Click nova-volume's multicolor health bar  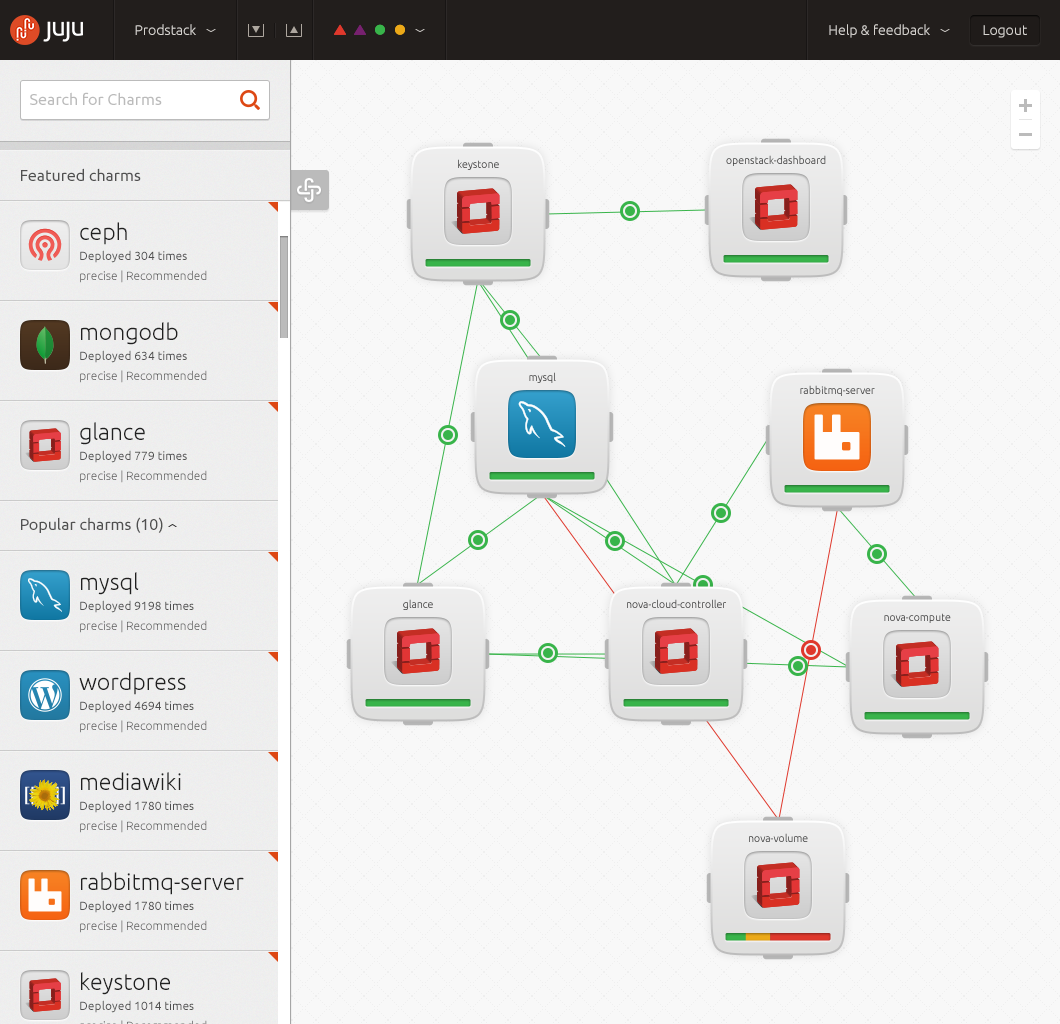(x=778, y=937)
